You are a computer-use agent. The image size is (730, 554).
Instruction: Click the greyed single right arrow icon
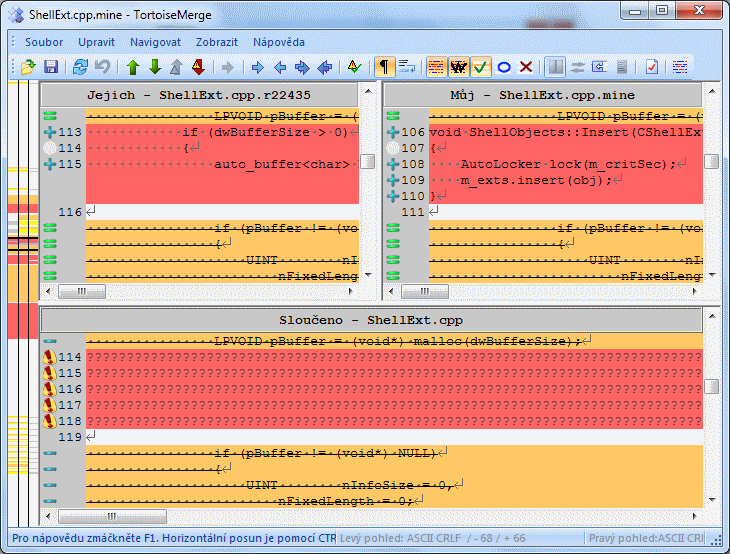pyautogui.click(x=228, y=68)
